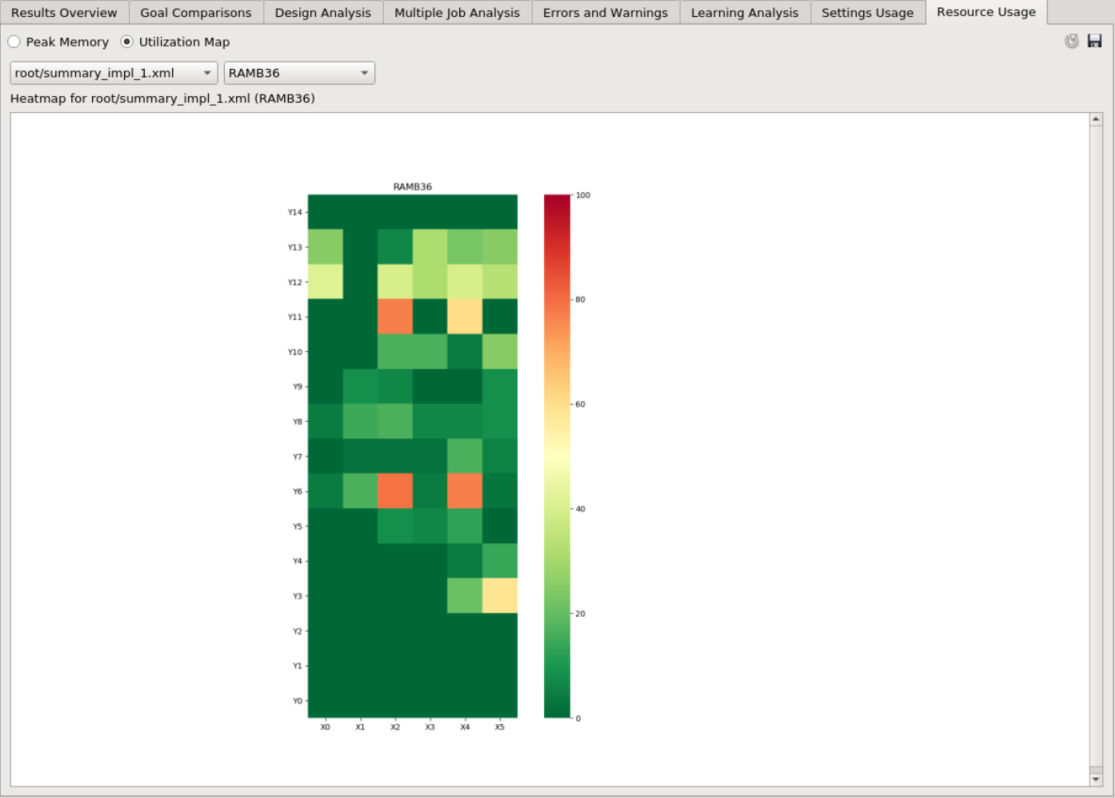Click the 40 label on color scale

coord(580,509)
